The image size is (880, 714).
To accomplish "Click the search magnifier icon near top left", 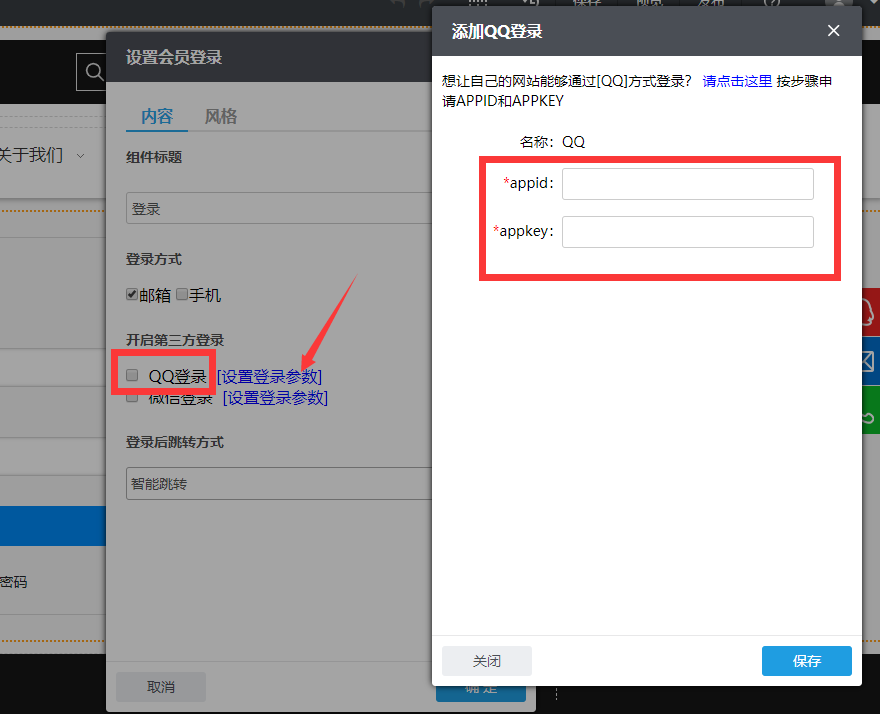I will (94, 71).
